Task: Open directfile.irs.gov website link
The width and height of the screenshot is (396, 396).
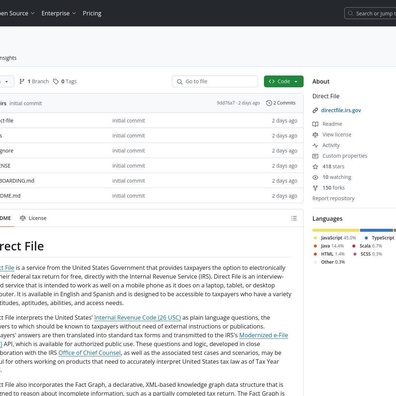Action: pos(341,110)
